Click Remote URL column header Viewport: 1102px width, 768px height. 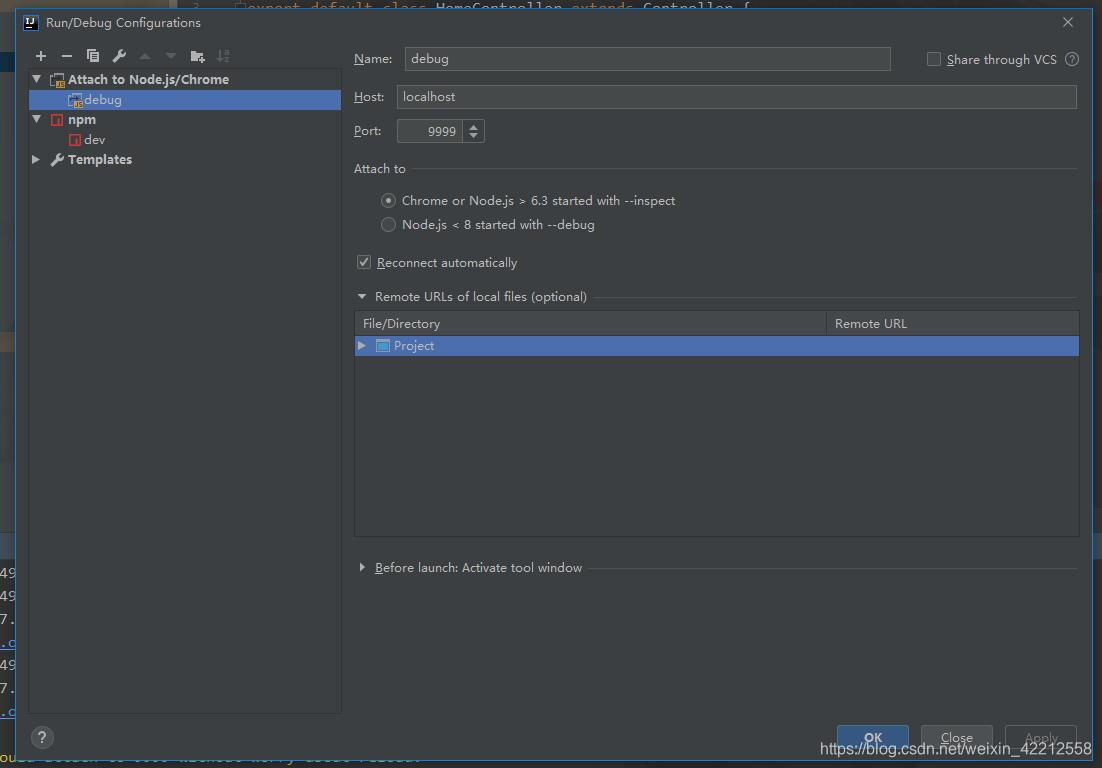952,323
